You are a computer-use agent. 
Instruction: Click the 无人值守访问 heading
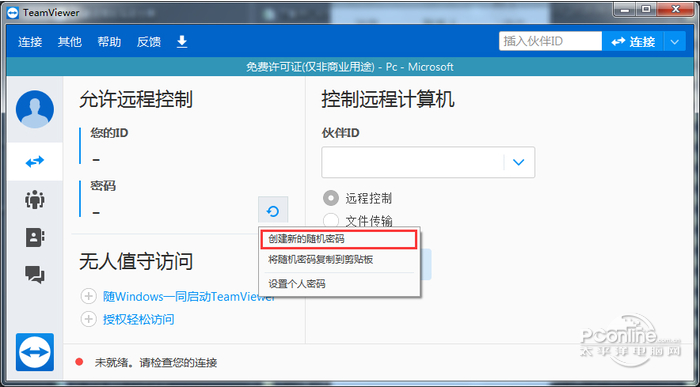click(x=136, y=262)
